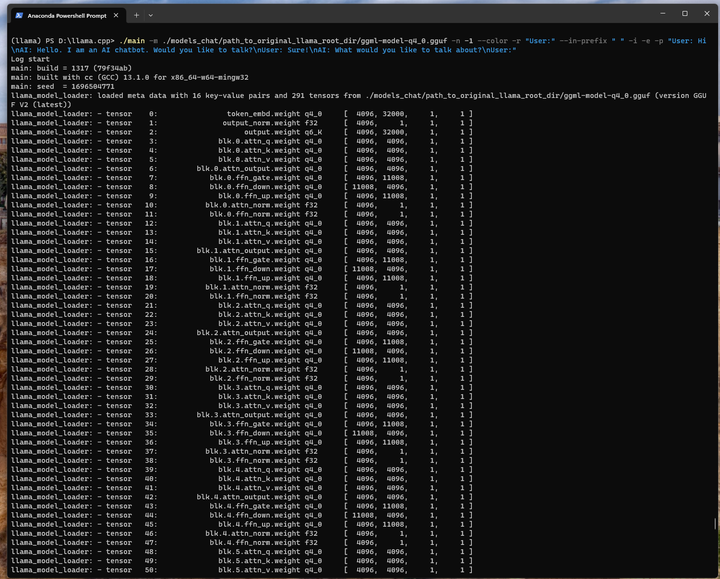
Task: Click 'blk.0.ffn_down.weight' tensor row
Action: click(242, 187)
